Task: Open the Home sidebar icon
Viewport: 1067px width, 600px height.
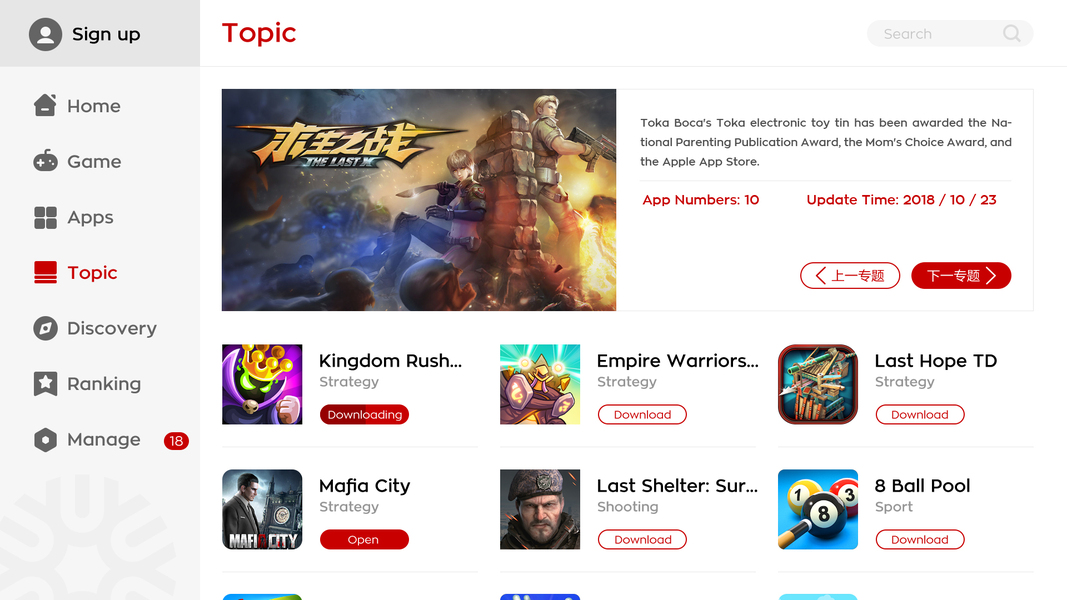Action: pos(45,105)
